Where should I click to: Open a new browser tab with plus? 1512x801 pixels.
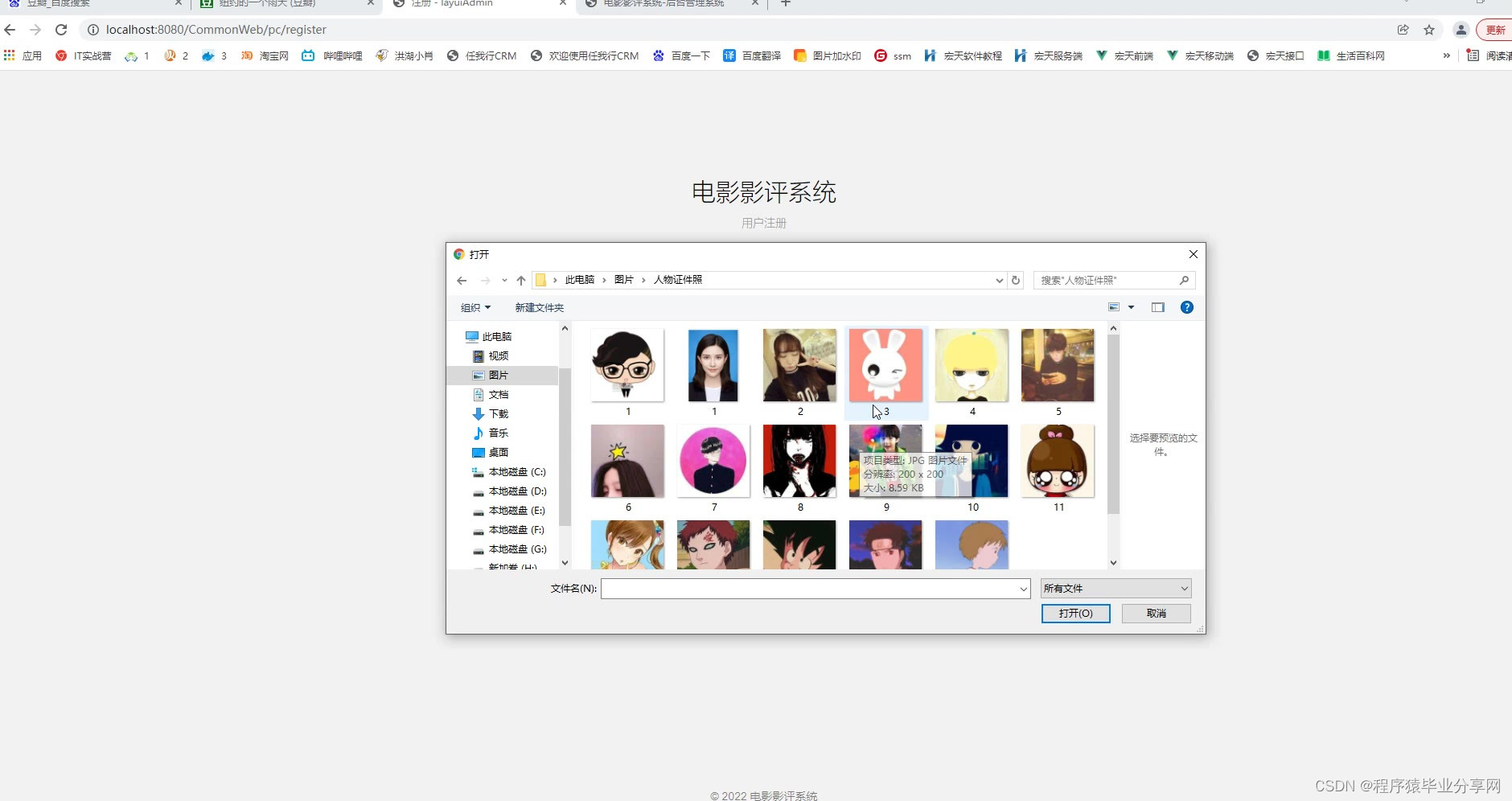[786, 4]
